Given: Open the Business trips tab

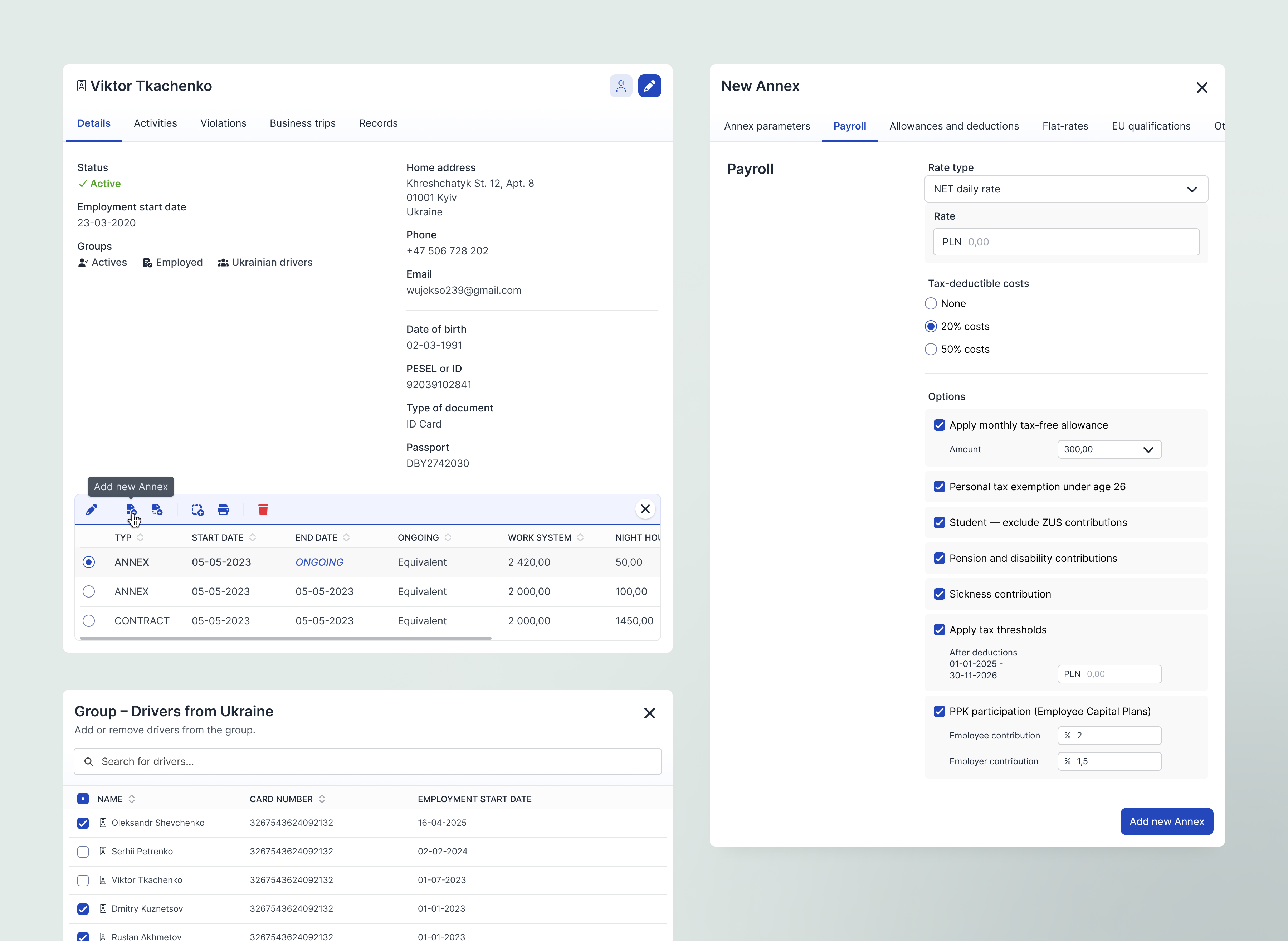Looking at the screenshot, I should tap(302, 123).
